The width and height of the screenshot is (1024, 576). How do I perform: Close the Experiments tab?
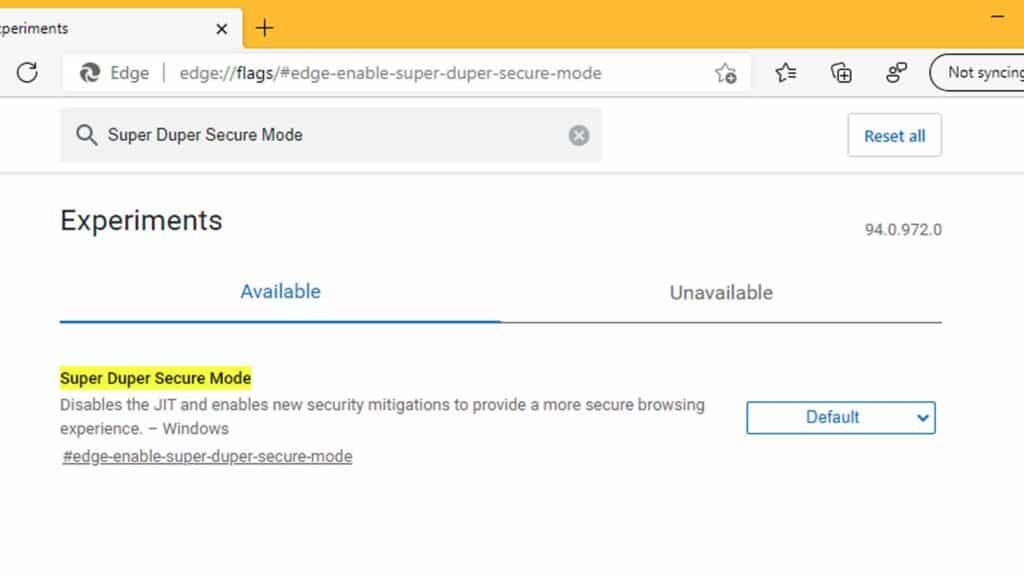221,29
